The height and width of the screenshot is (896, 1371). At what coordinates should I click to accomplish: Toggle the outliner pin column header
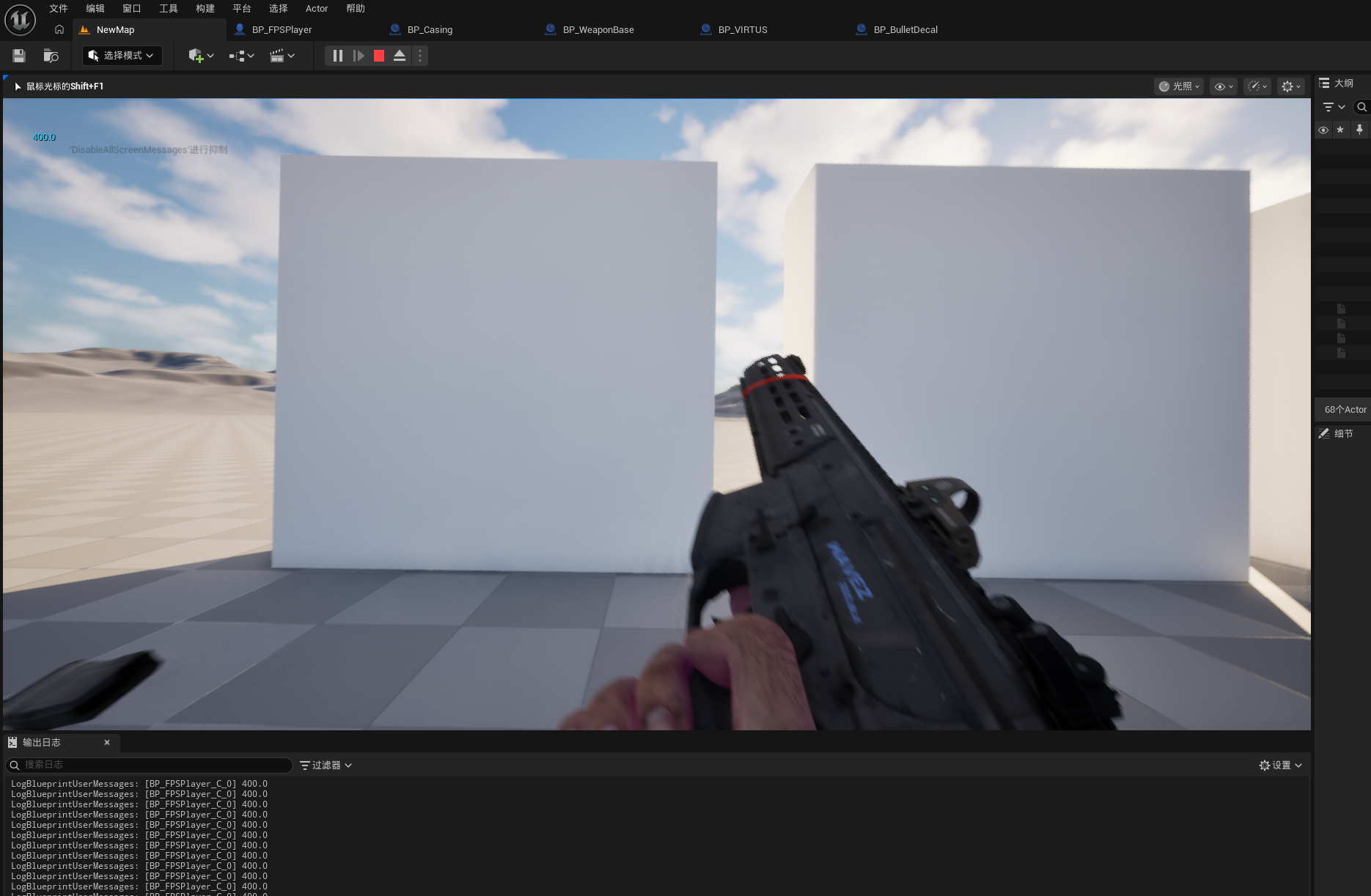tap(1359, 130)
